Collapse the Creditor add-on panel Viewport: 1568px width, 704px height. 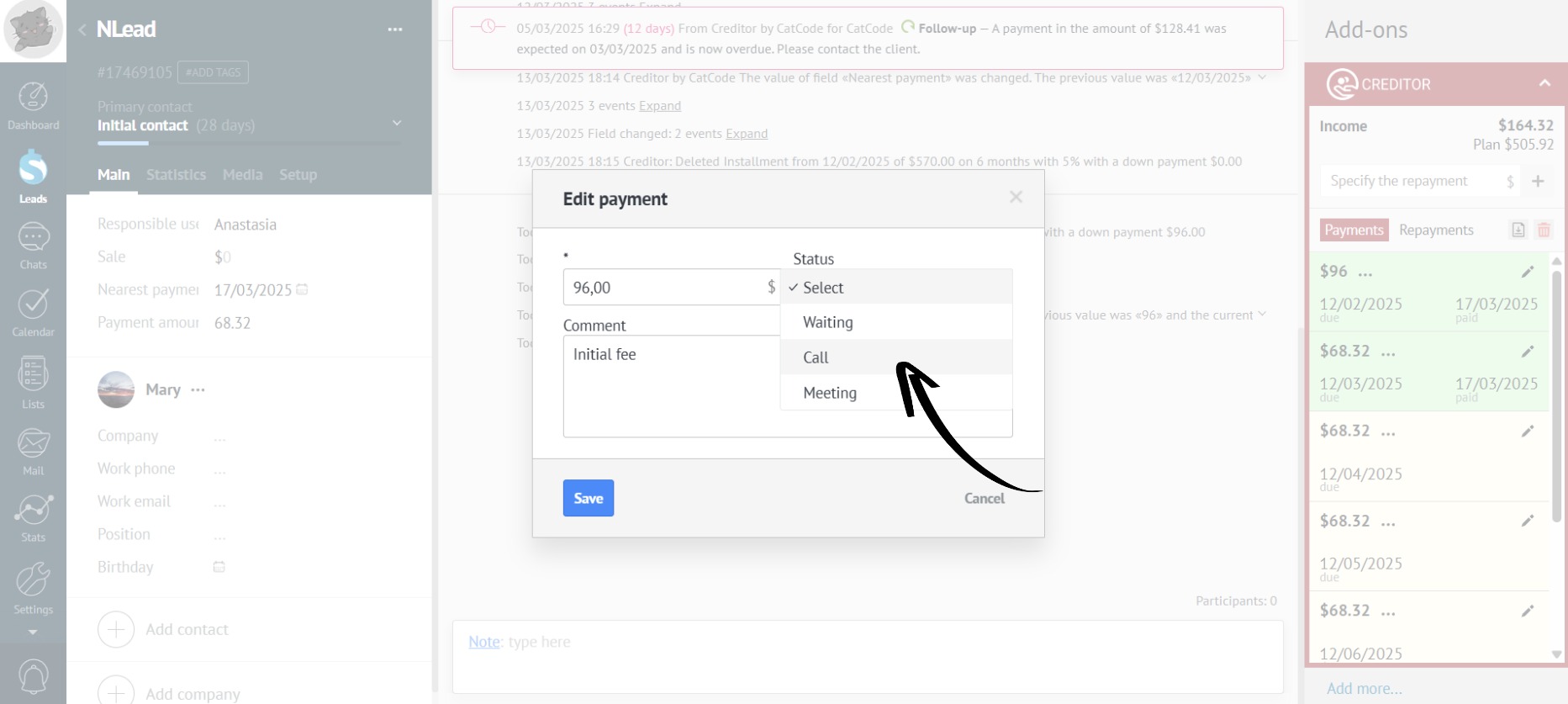(1544, 83)
